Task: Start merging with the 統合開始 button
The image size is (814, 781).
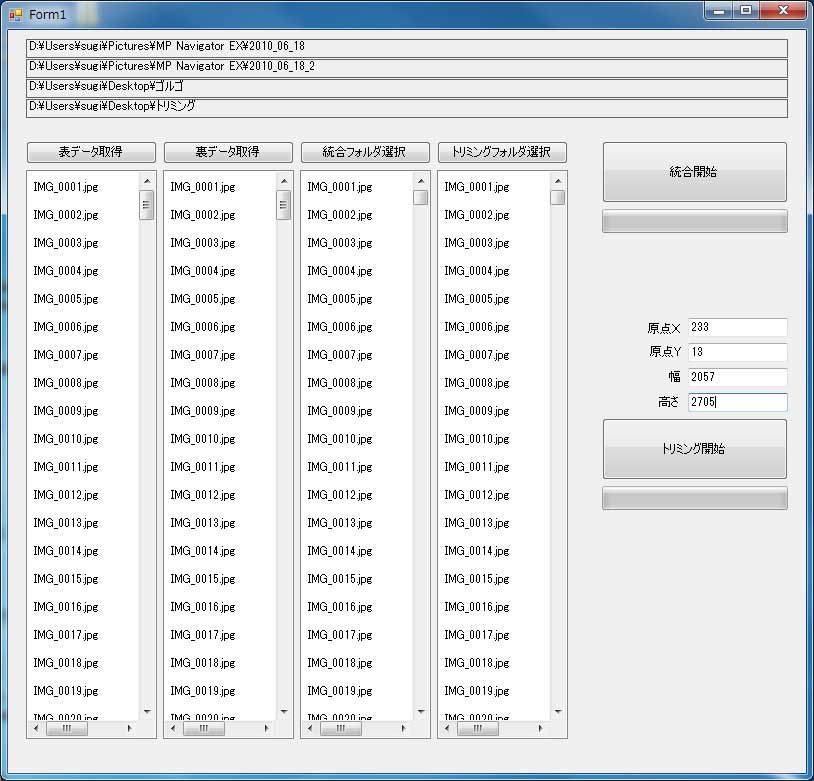Action: 694,172
